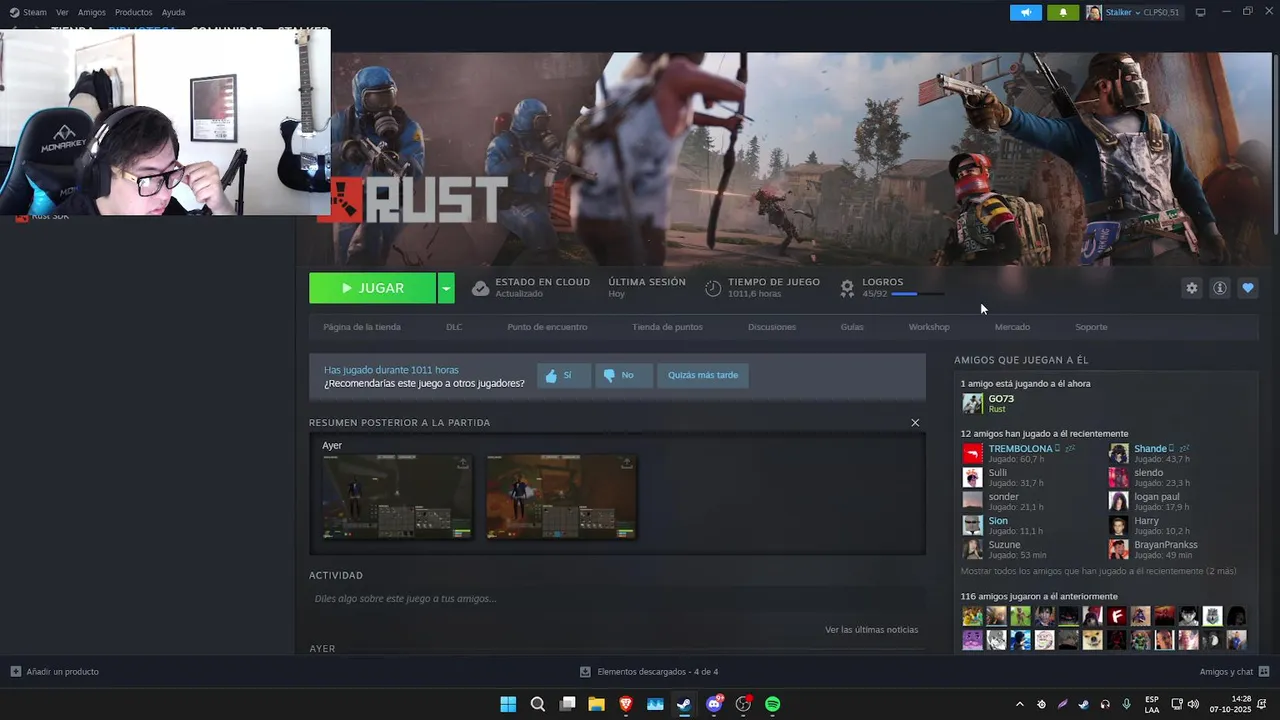The height and width of the screenshot is (720, 1280).
Task: Click the Estado en Cloud icon
Action: [x=480, y=288]
